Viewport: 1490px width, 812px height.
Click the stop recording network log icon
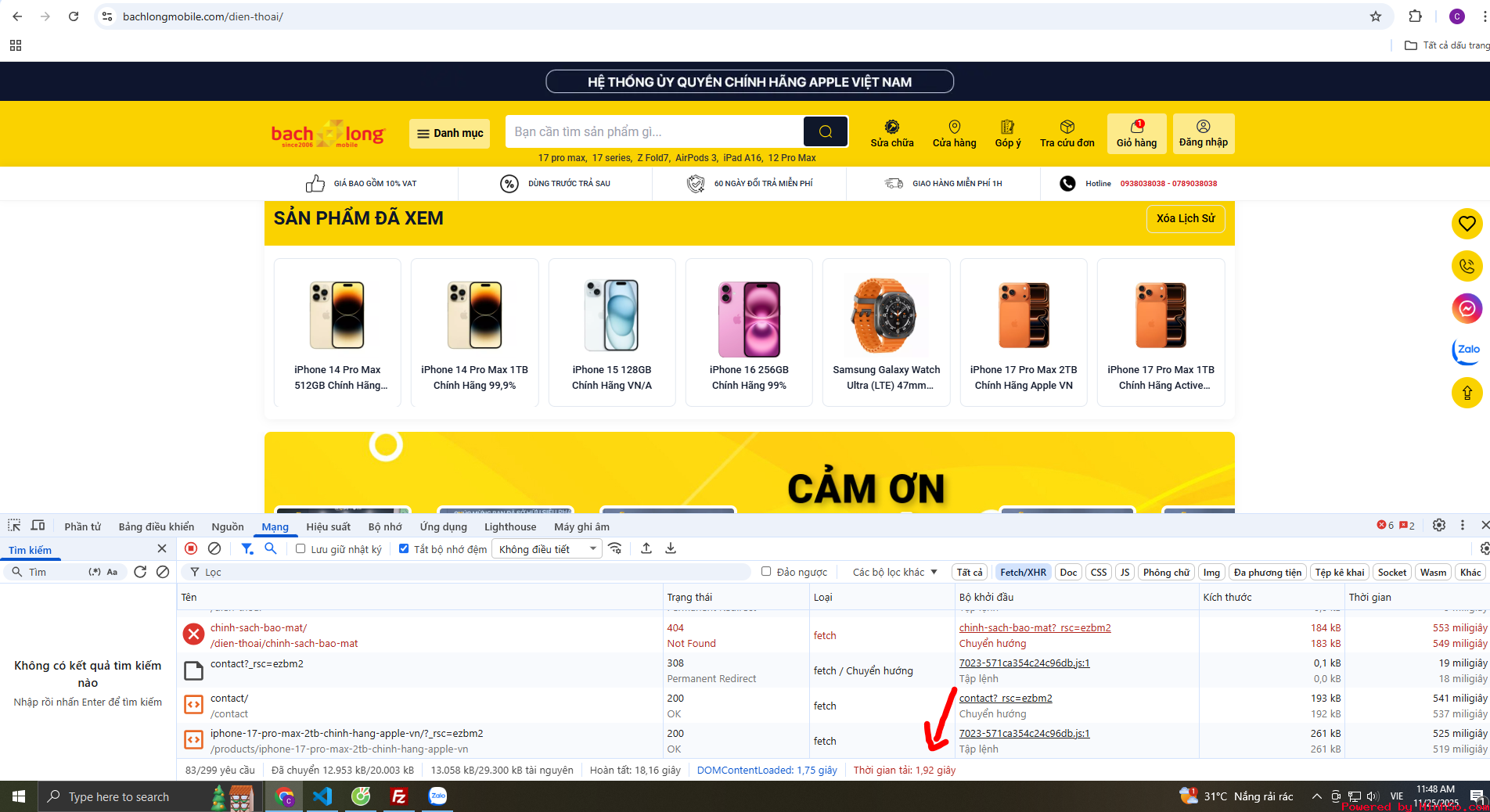coord(191,549)
